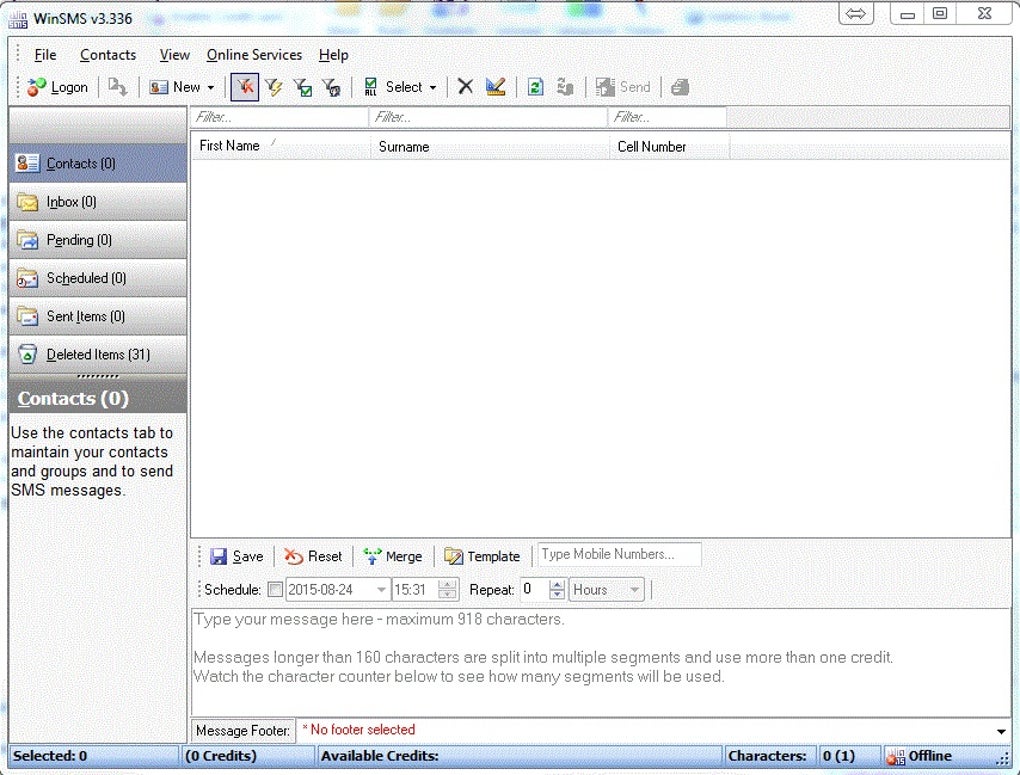Screen dimensions: 1020x775
Task: Open the Help menu
Action: pos(334,55)
